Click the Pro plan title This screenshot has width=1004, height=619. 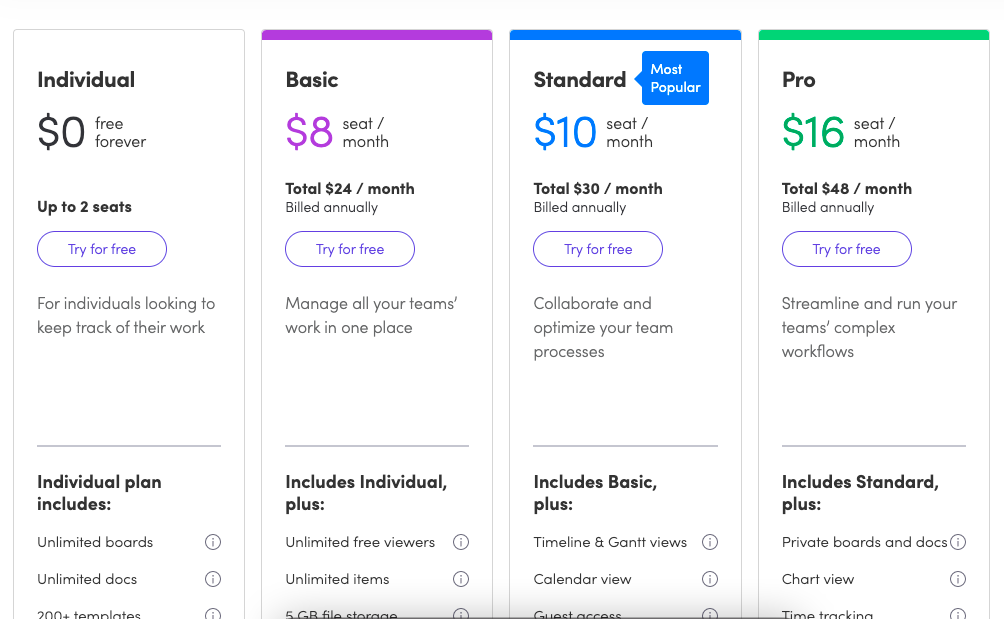coord(798,80)
